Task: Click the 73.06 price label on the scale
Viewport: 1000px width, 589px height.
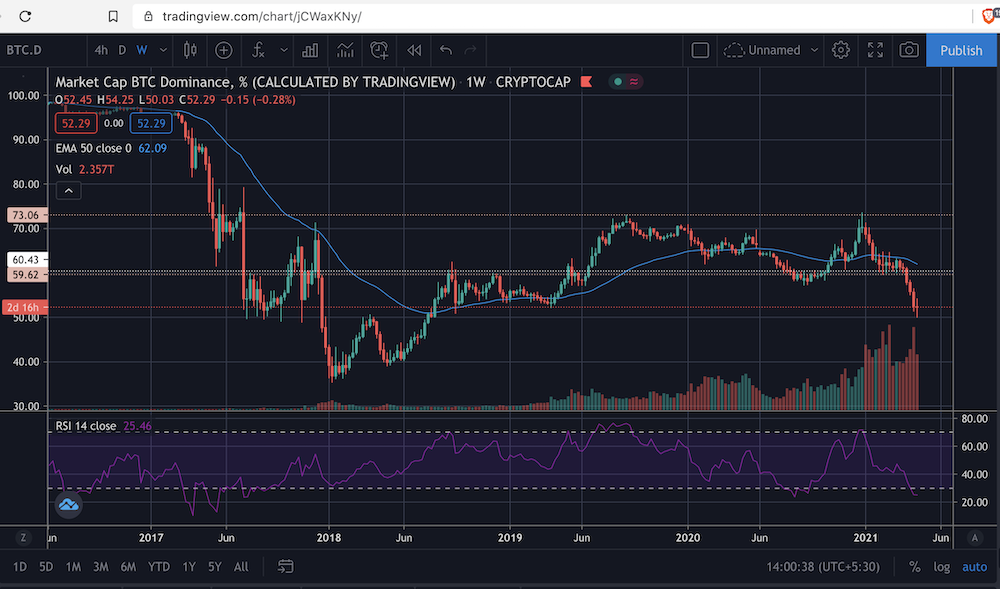Action: click(x=26, y=215)
